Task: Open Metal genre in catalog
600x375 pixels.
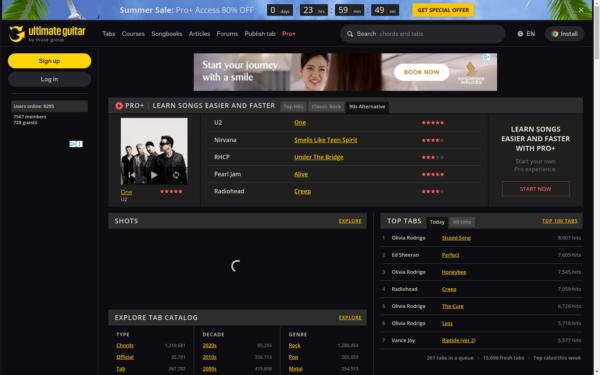Action: (295, 369)
